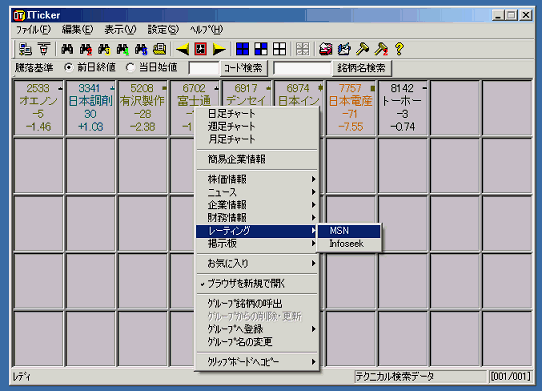Expand the 掲示板 submenu

point(256,243)
